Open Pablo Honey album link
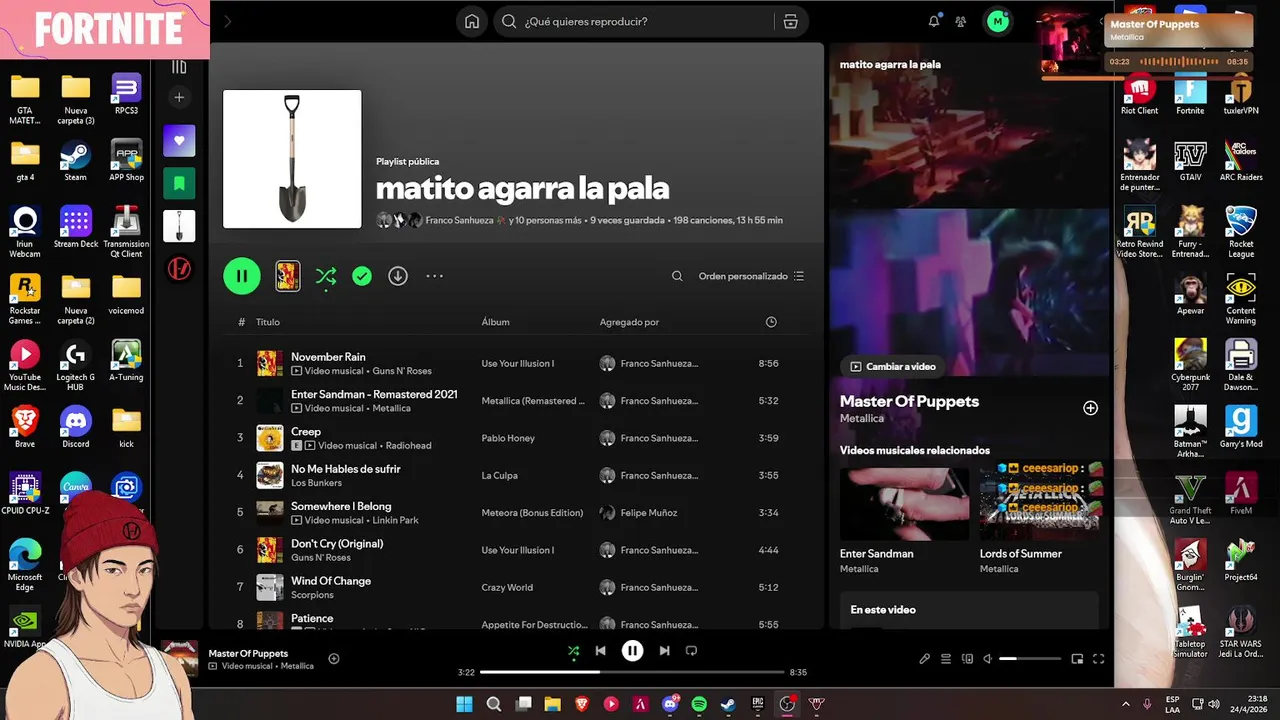This screenshot has height=720, width=1280. tap(508, 438)
